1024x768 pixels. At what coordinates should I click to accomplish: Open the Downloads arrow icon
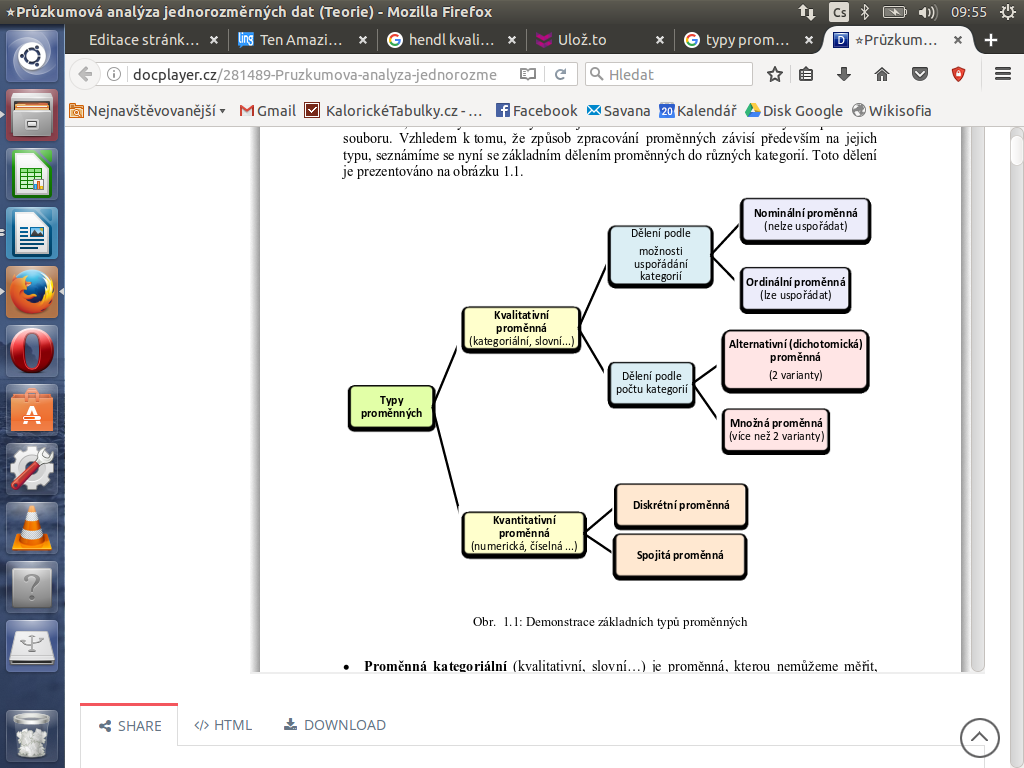tap(844, 75)
